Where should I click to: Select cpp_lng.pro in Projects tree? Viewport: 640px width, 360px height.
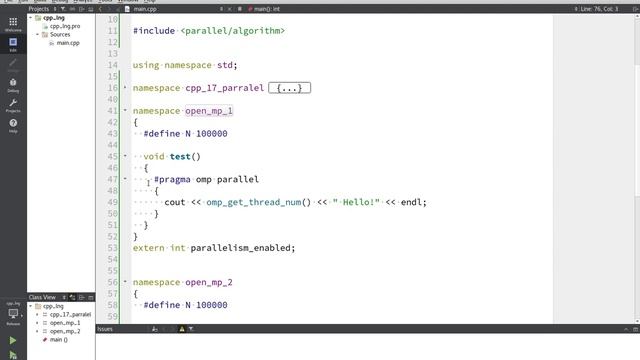click(x=65, y=26)
